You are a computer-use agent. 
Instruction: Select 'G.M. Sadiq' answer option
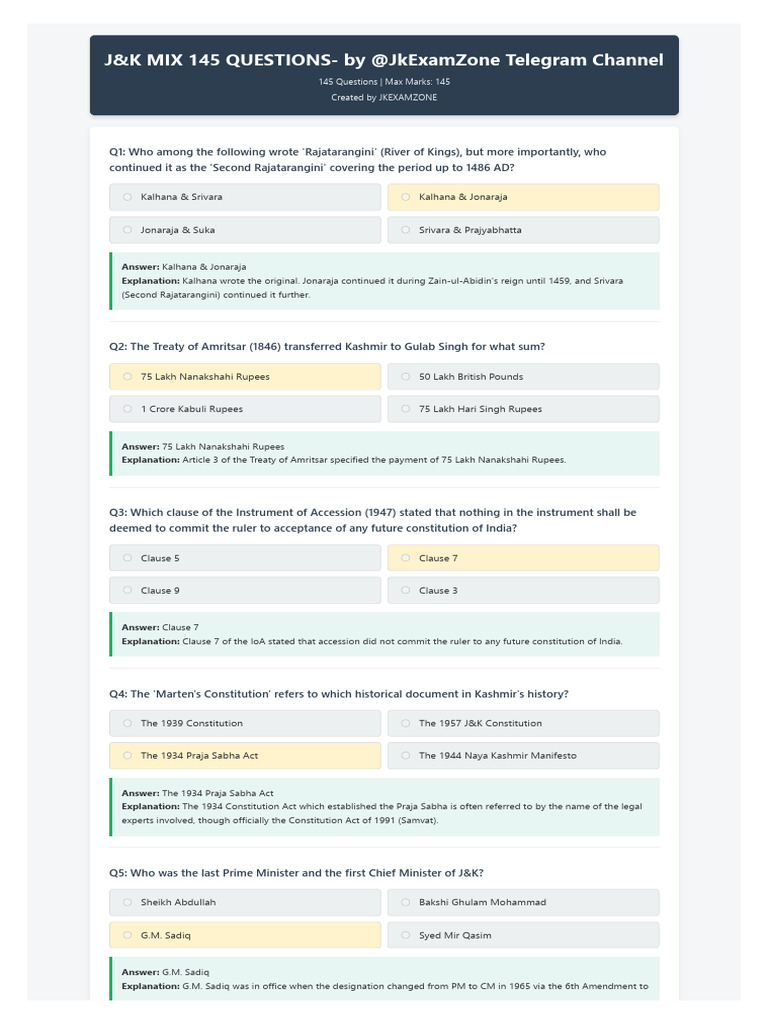pos(245,935)
